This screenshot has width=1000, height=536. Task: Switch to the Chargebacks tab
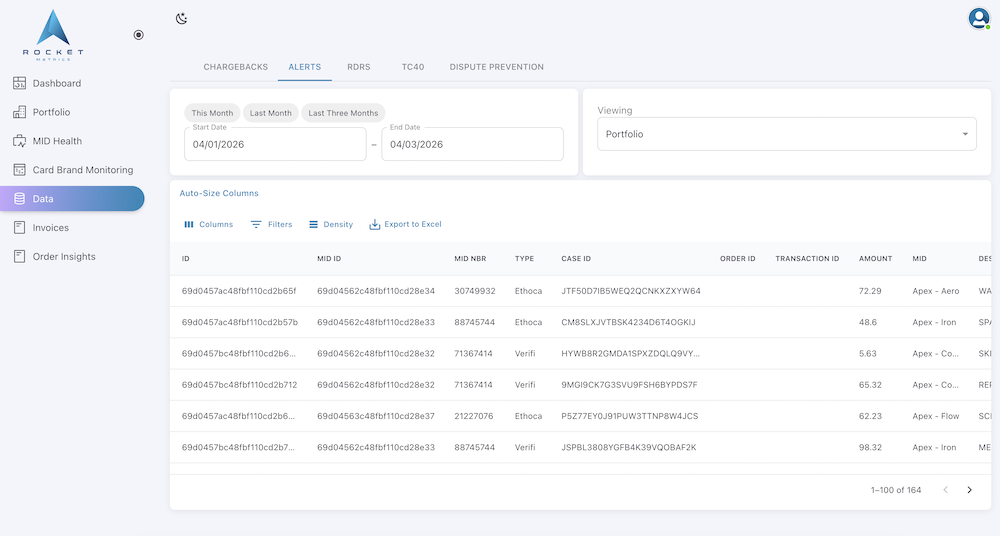coord(236,67)
